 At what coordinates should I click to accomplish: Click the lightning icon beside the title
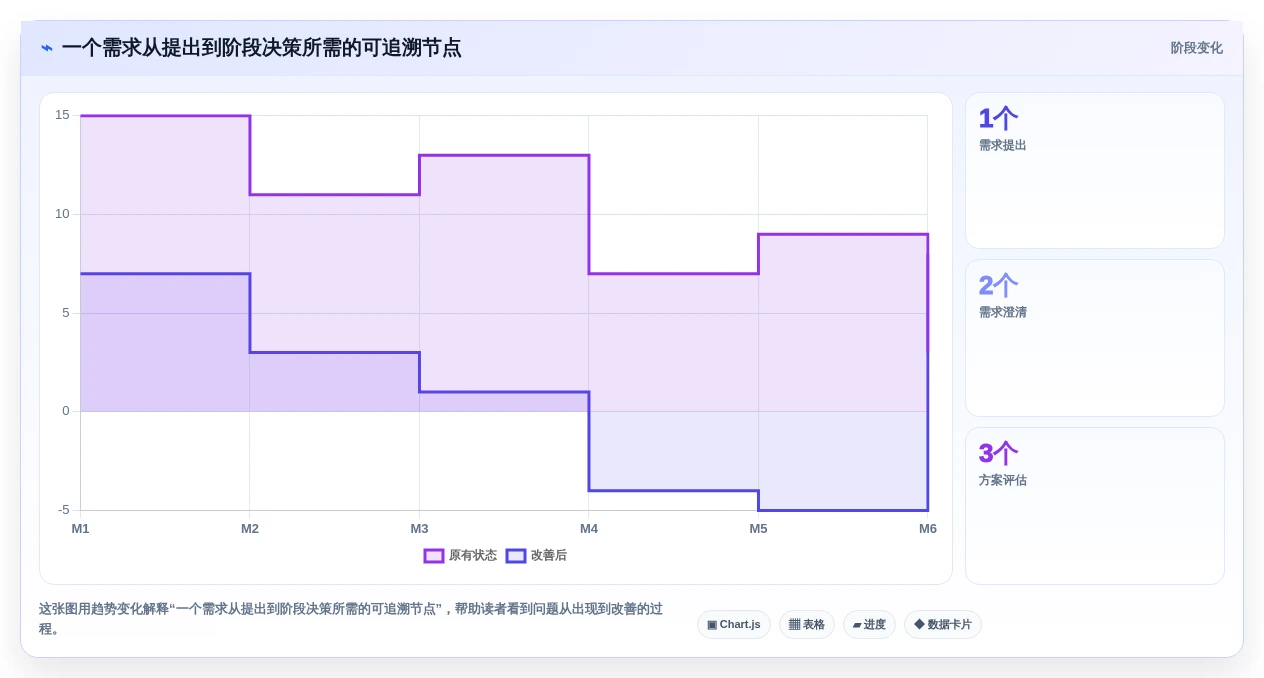(x=47, y=48)
